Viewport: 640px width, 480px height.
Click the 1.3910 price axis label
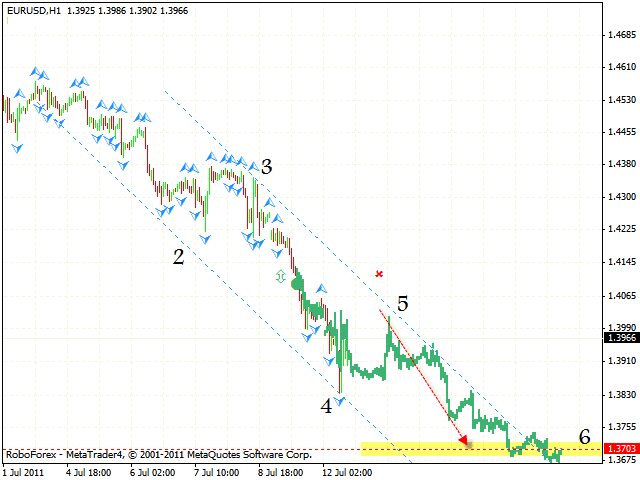click(x=622, y=361)
